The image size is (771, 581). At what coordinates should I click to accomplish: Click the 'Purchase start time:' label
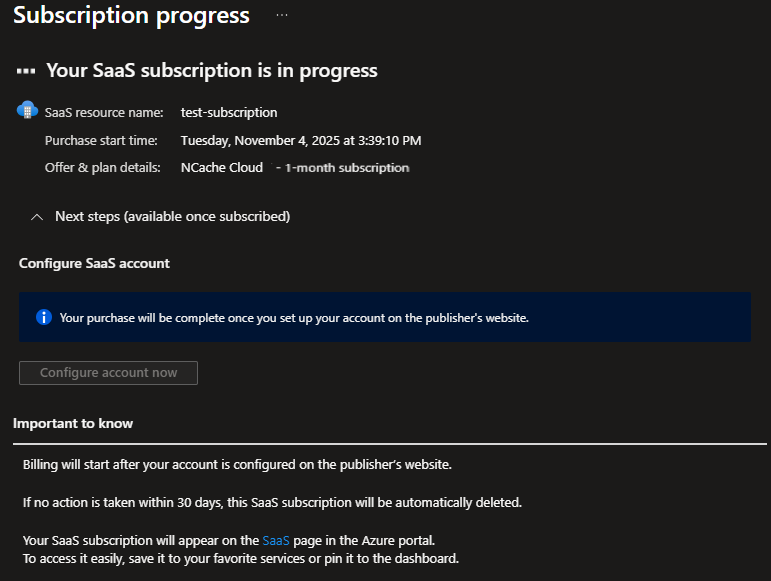[101, 141]
